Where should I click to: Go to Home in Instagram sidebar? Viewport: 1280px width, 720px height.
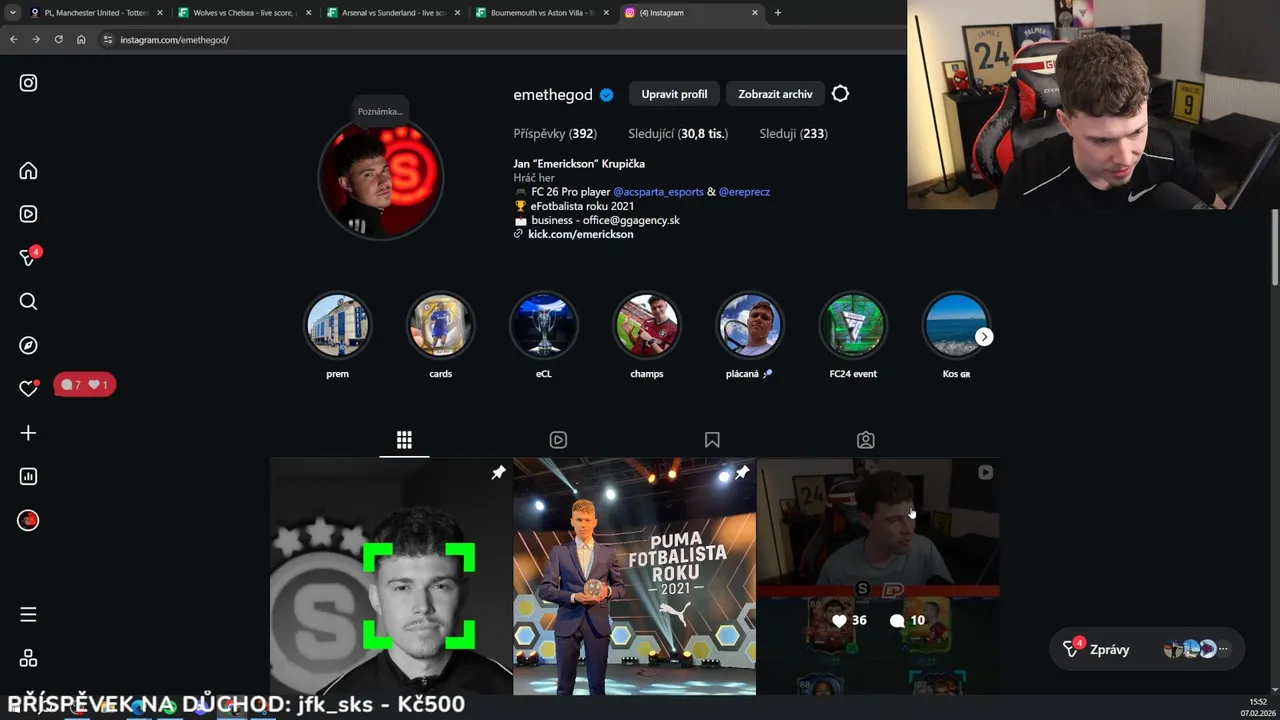(x=28, y=170)
